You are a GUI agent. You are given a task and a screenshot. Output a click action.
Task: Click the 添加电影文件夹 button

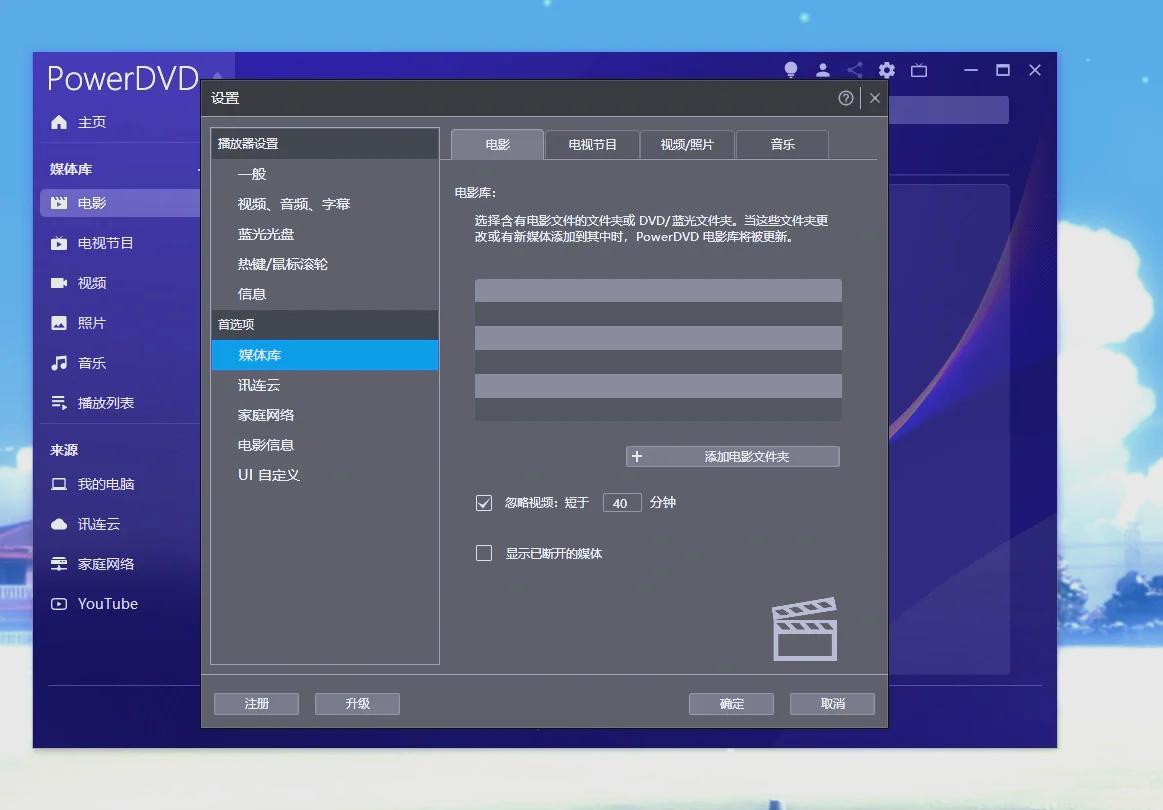pos(732,456)
